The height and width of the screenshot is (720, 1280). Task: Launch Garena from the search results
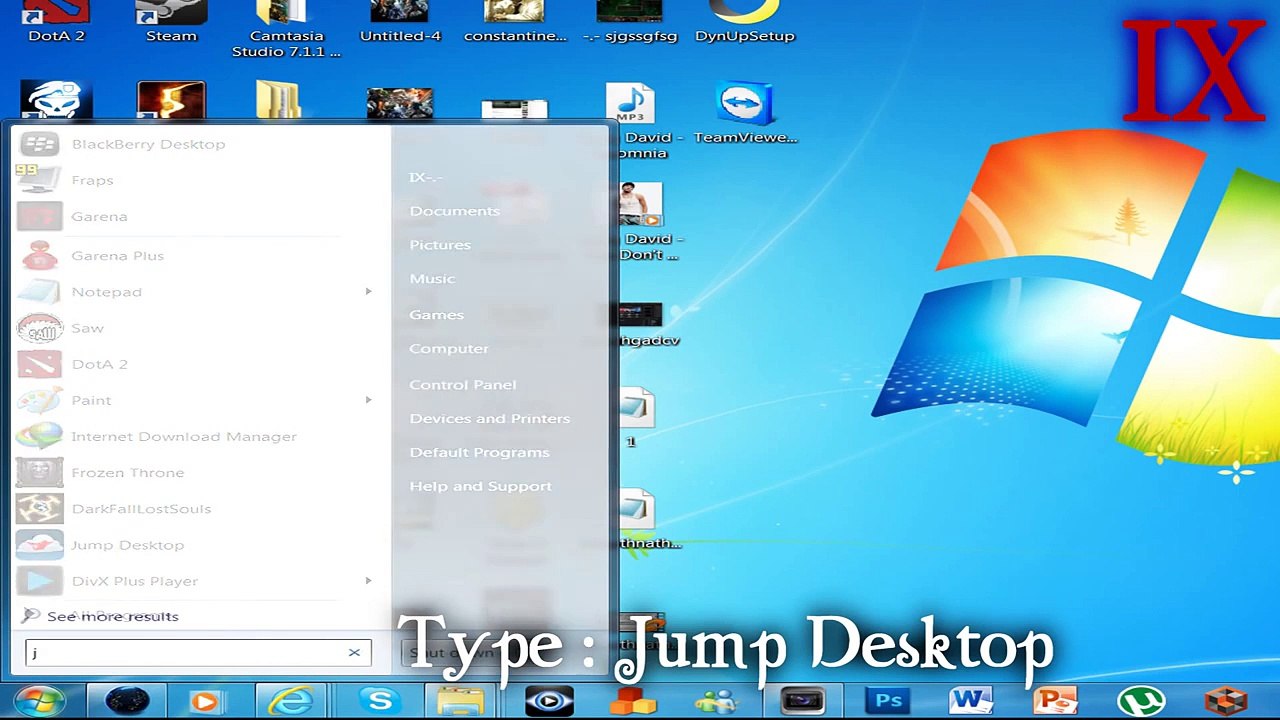pos(99,216)
